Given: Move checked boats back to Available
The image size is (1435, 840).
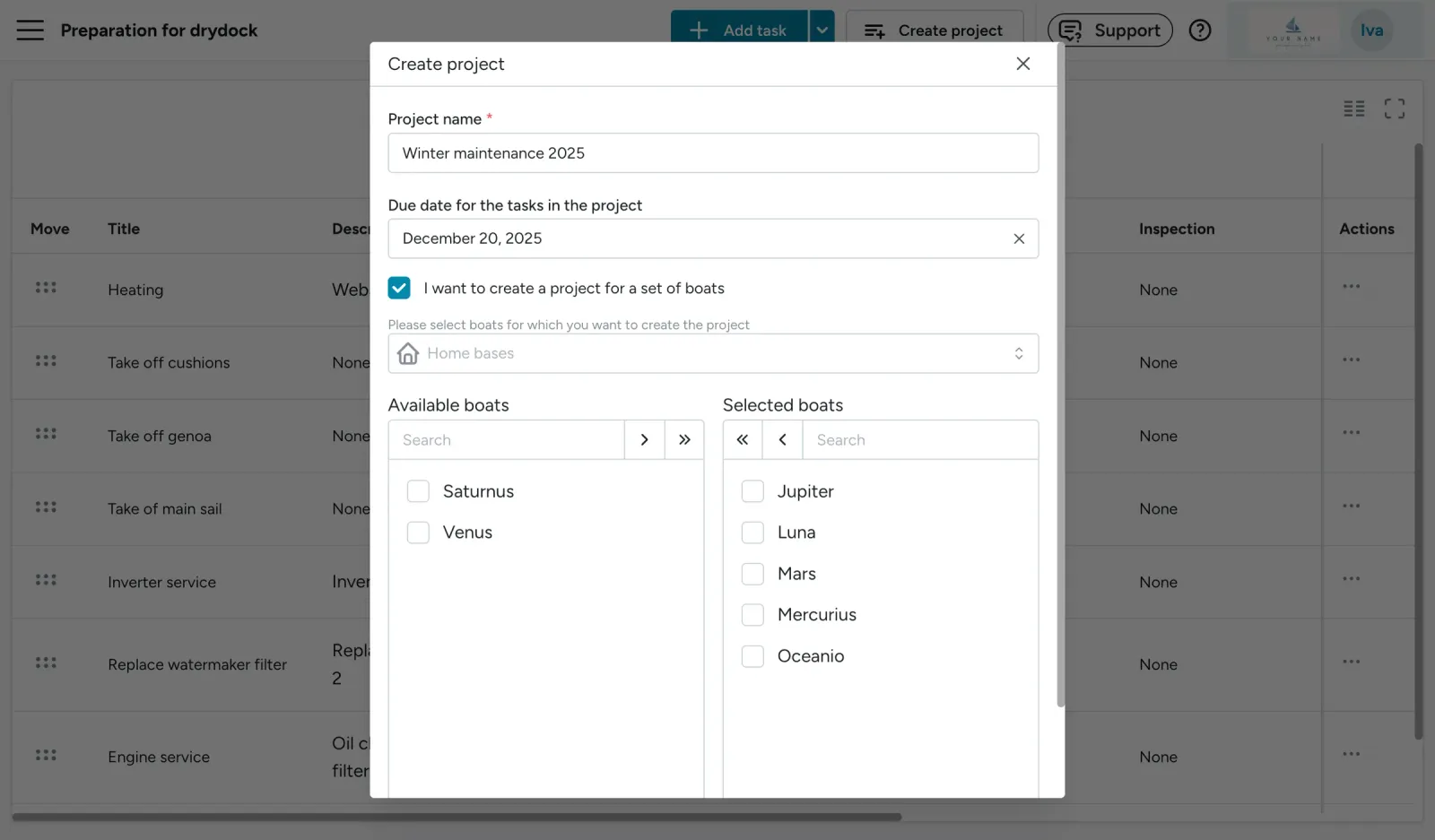Looking at the screenshot, I should point(782,439).
